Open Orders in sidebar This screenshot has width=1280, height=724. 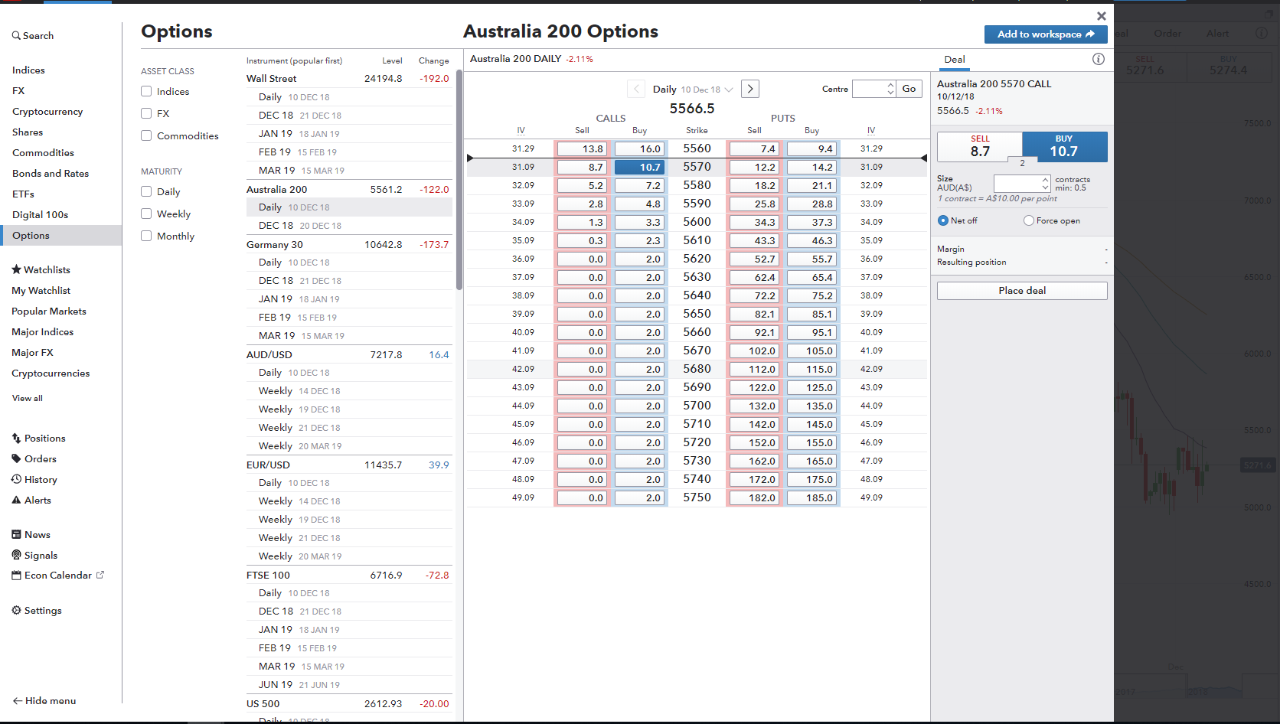click(x=34, y=459)
